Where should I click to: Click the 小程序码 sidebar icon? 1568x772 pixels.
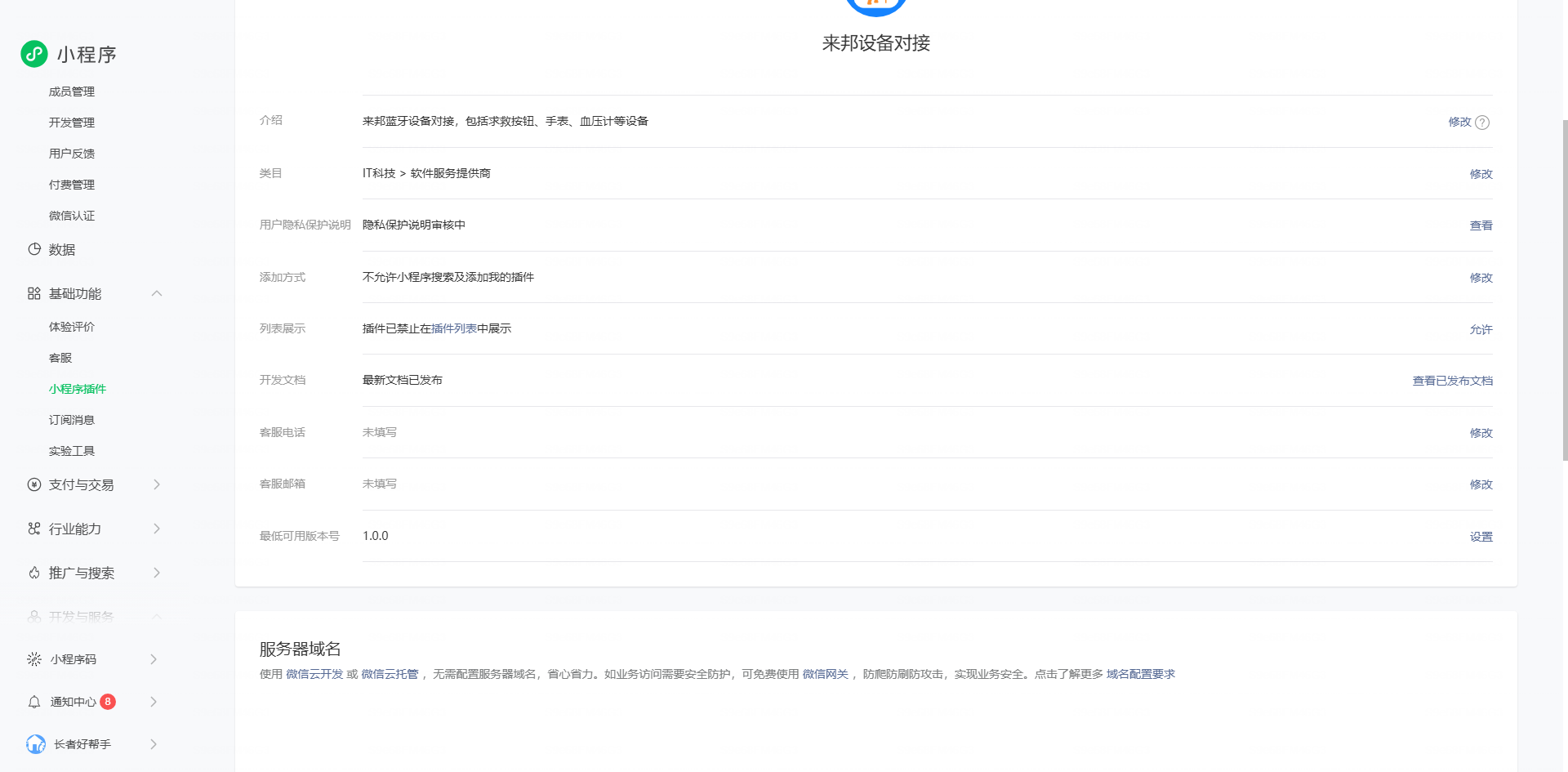[x=34, y=659]
